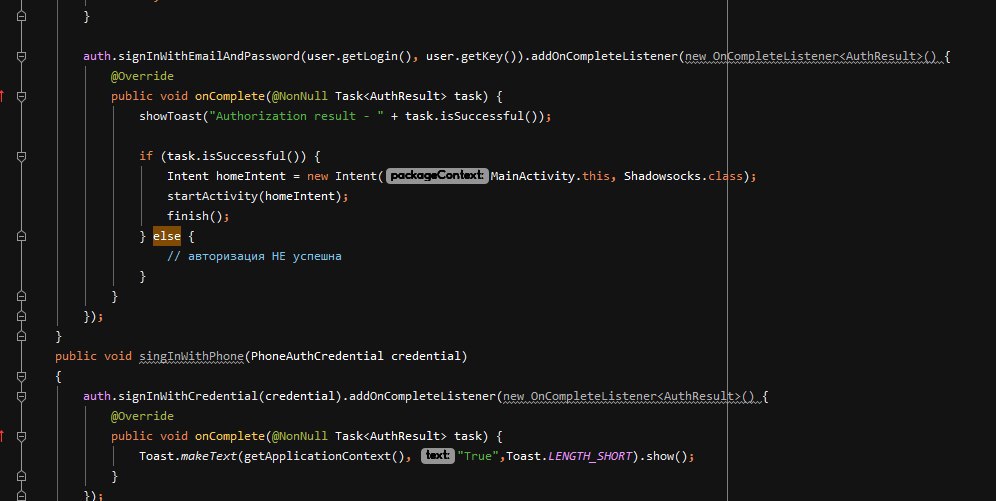Click the singInWithPhone method name

point(191,356)
